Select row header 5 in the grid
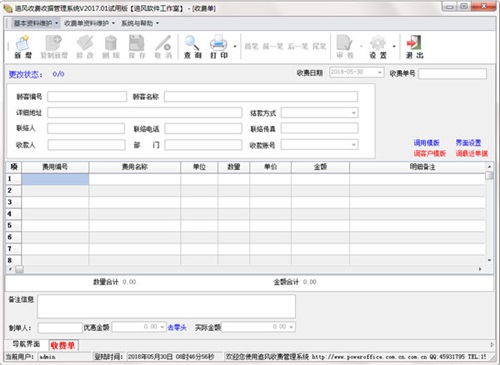The height and width of the screenshot is (365, 500). (x=13, y=225)
